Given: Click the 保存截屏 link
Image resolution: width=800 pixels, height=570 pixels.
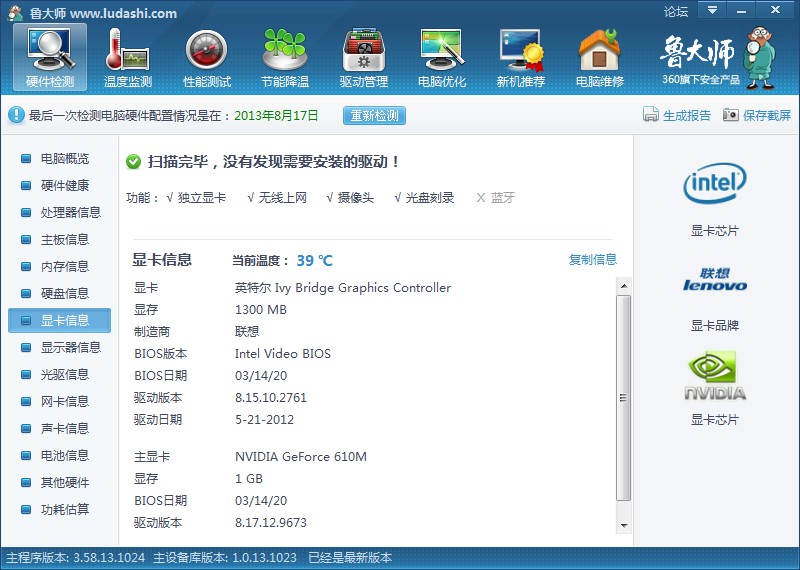Looking at the screenshot, I should pyautogui.click(x=766, y=115).
